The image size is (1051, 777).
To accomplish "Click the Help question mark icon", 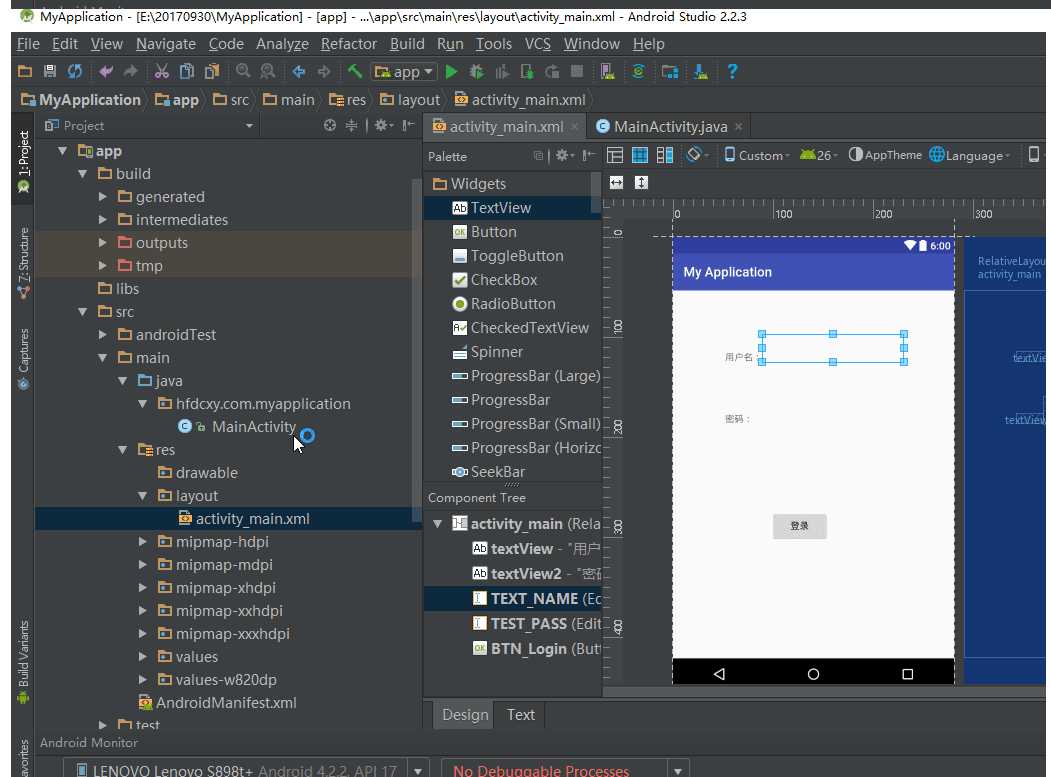I will [x=732, y=71].
